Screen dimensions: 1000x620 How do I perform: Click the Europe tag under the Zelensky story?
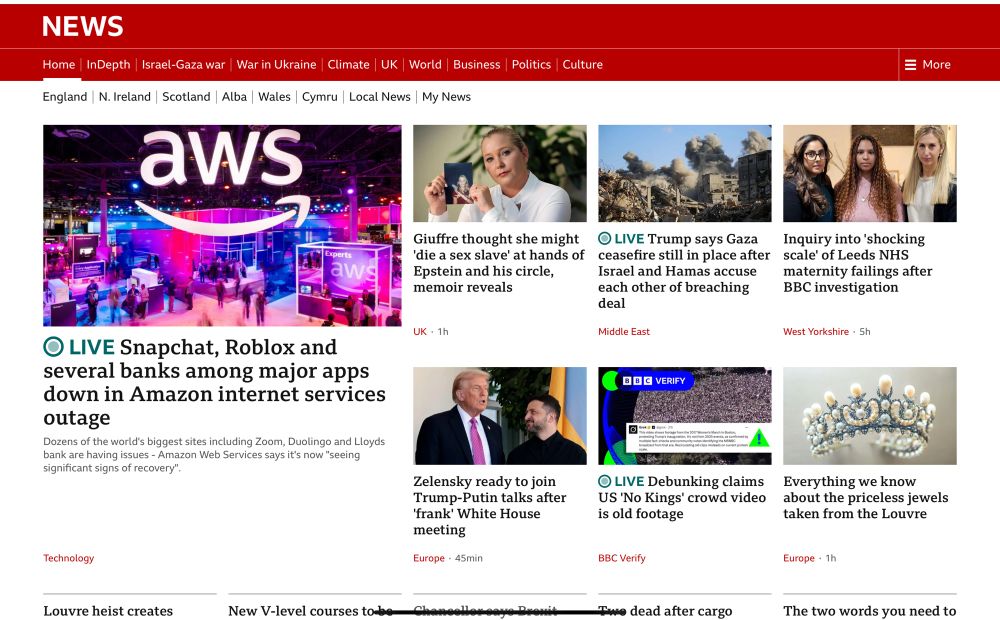coord(429,558)
